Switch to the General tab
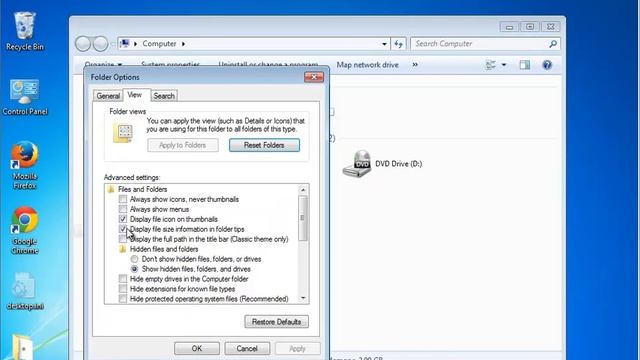The image size is (640, 360). (108, 96)
